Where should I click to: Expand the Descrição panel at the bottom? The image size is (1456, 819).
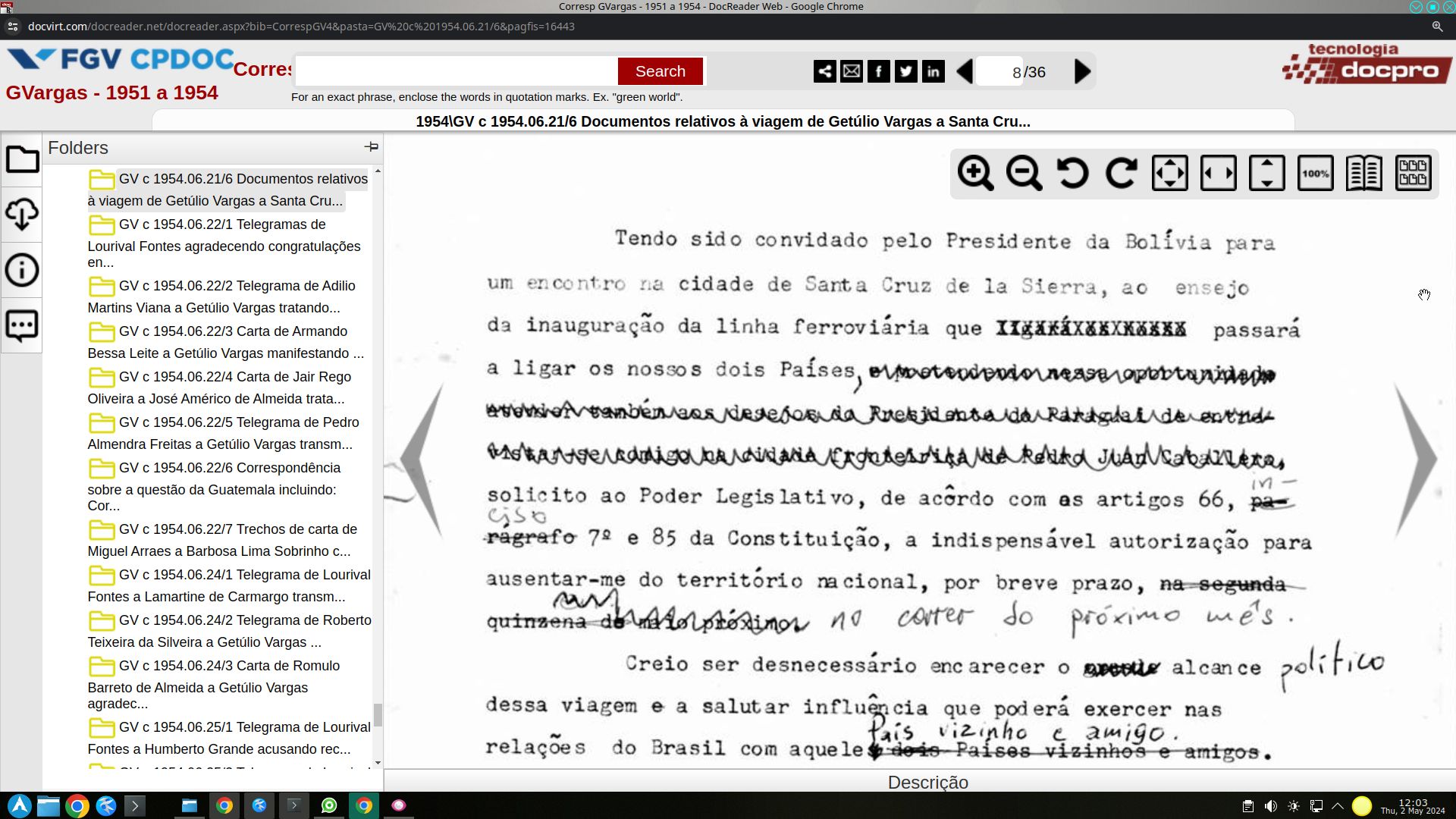point(927,782)
